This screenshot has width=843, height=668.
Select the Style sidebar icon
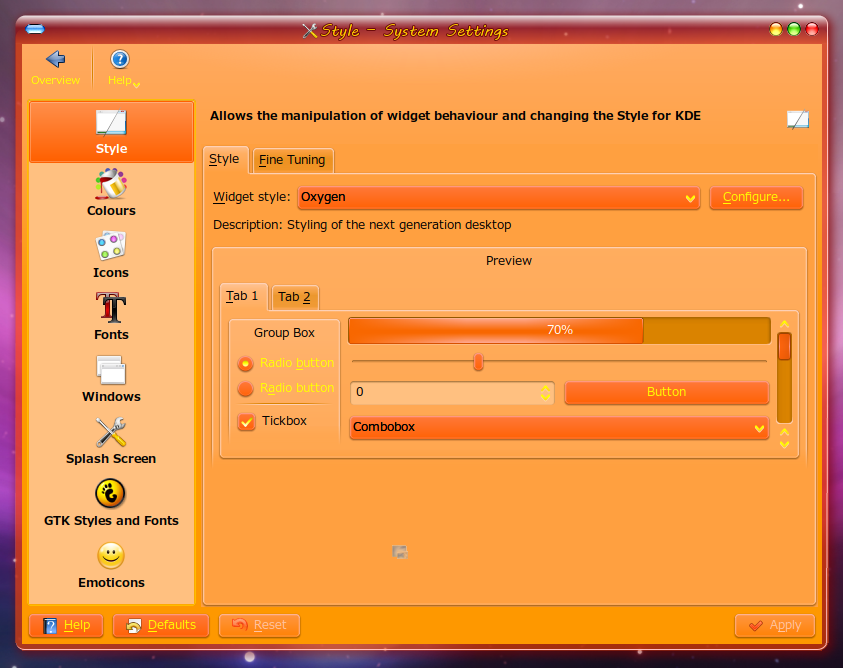tap(111, 123)
